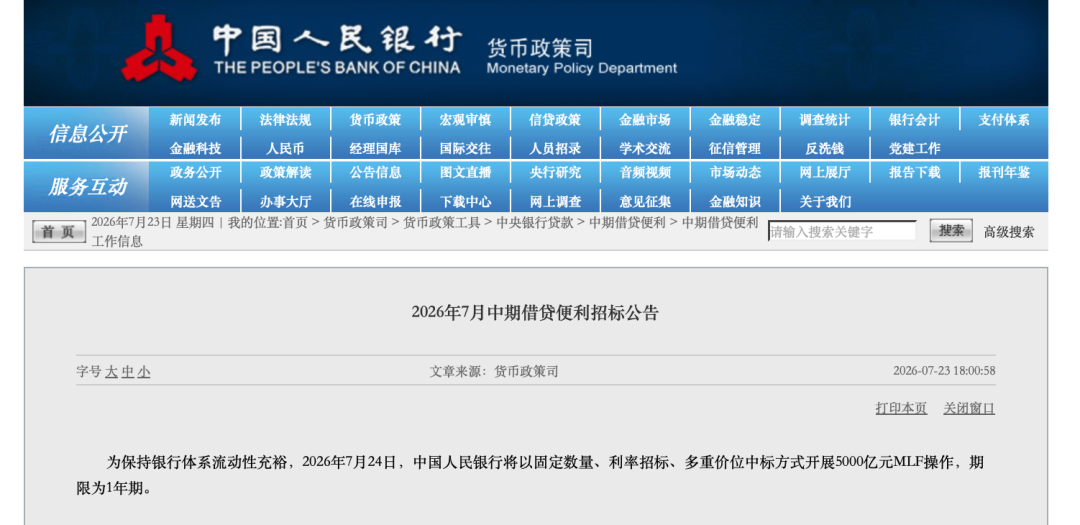Select 央行研究 in the menu
The height and width of the screenshot is (525, 1080).
pyautogui.click(x=555, y=172)
